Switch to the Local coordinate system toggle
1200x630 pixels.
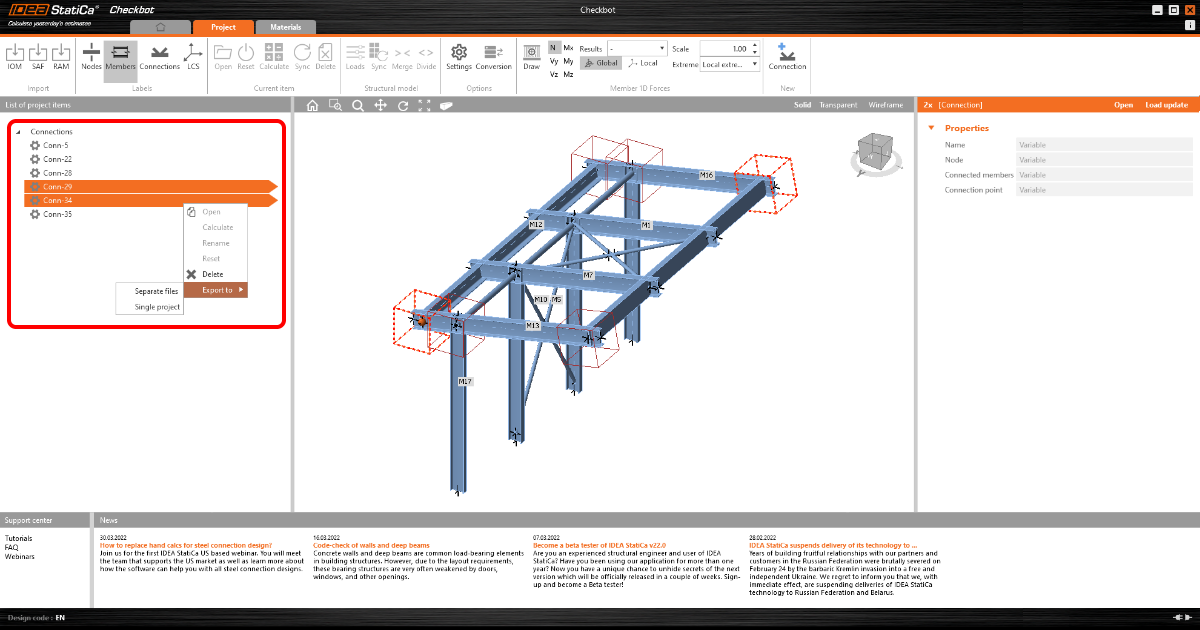pos(643,63)
